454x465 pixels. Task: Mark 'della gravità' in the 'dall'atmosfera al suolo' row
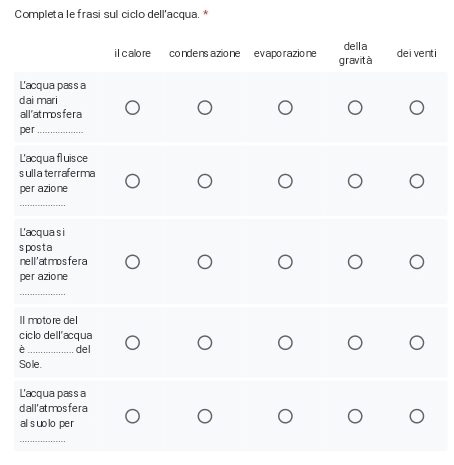(x=355, y=416)
